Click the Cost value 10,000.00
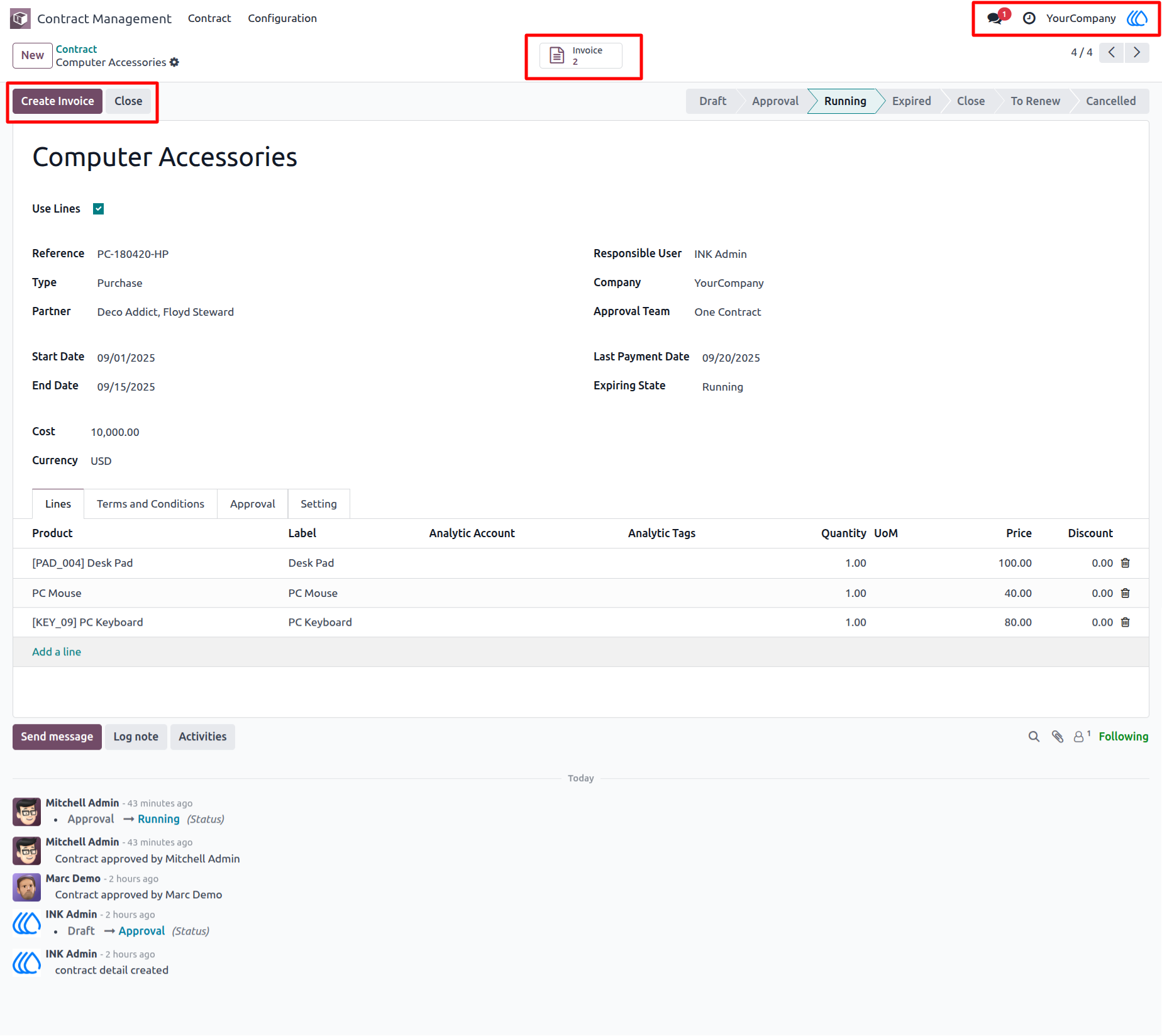1162x1036 pixels. (x=115, y=432)
